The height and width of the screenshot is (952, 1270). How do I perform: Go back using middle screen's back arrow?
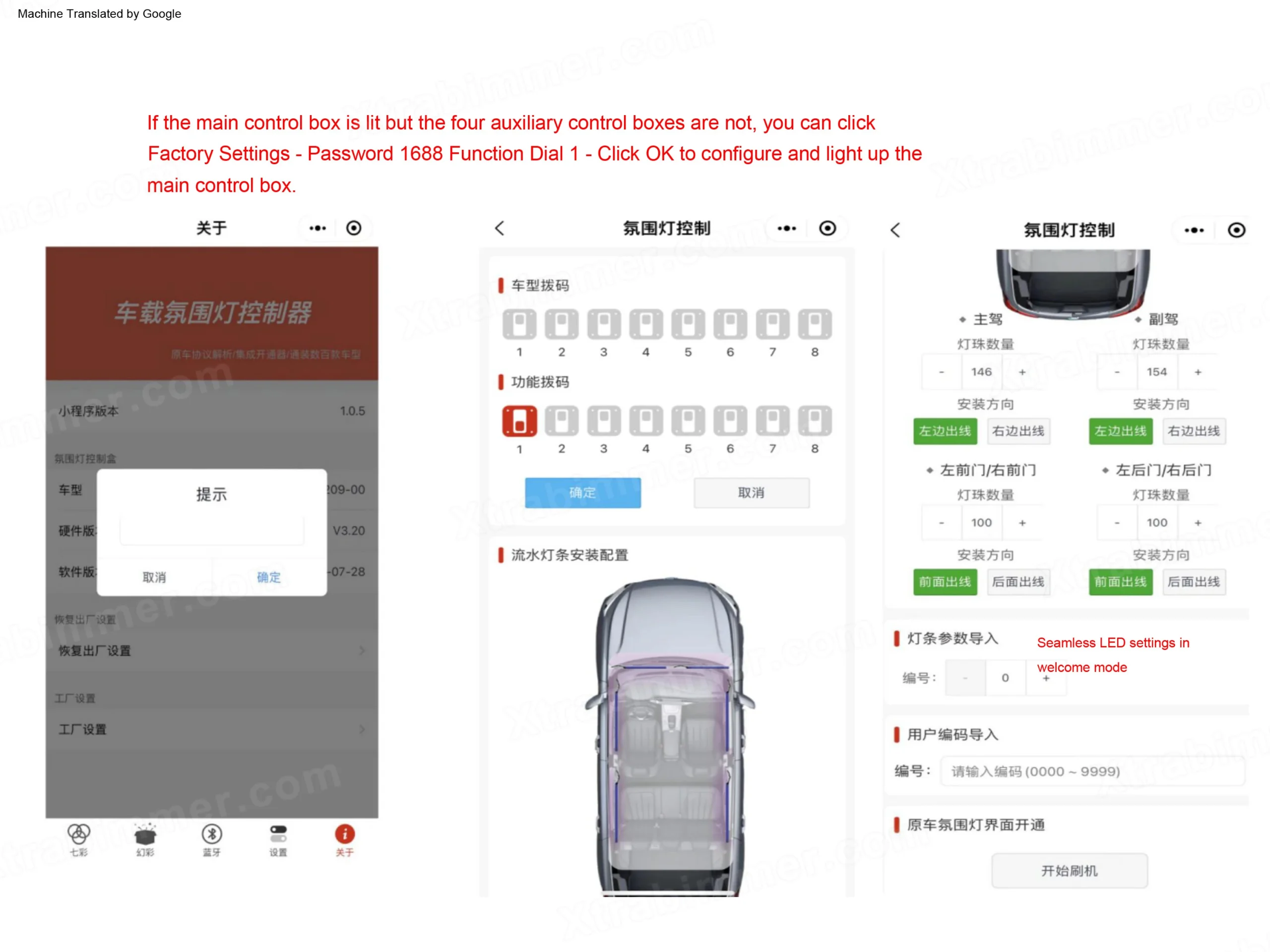[500, 229]
